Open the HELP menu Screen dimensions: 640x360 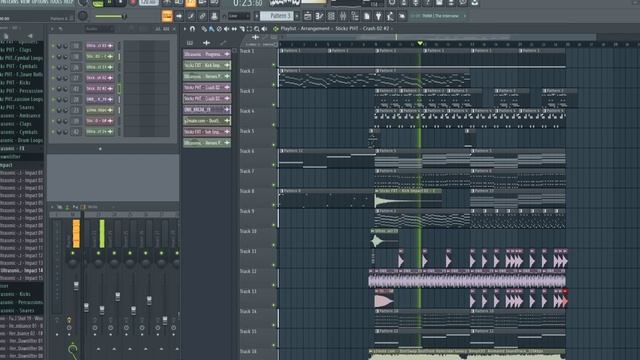(x=69, y=2)
